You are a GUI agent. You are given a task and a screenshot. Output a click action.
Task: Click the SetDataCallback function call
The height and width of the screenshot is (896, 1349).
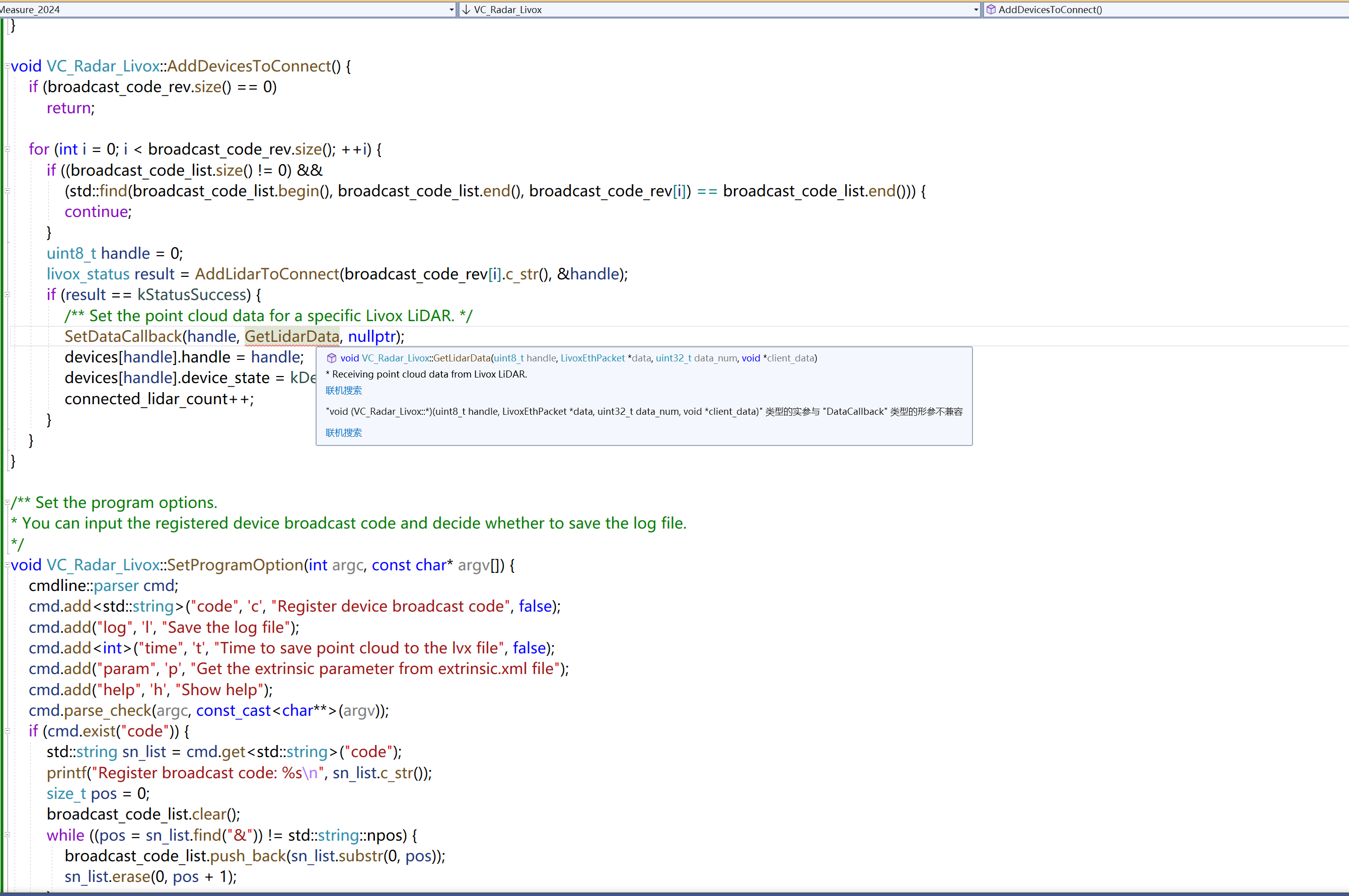(x=123, y=337)
